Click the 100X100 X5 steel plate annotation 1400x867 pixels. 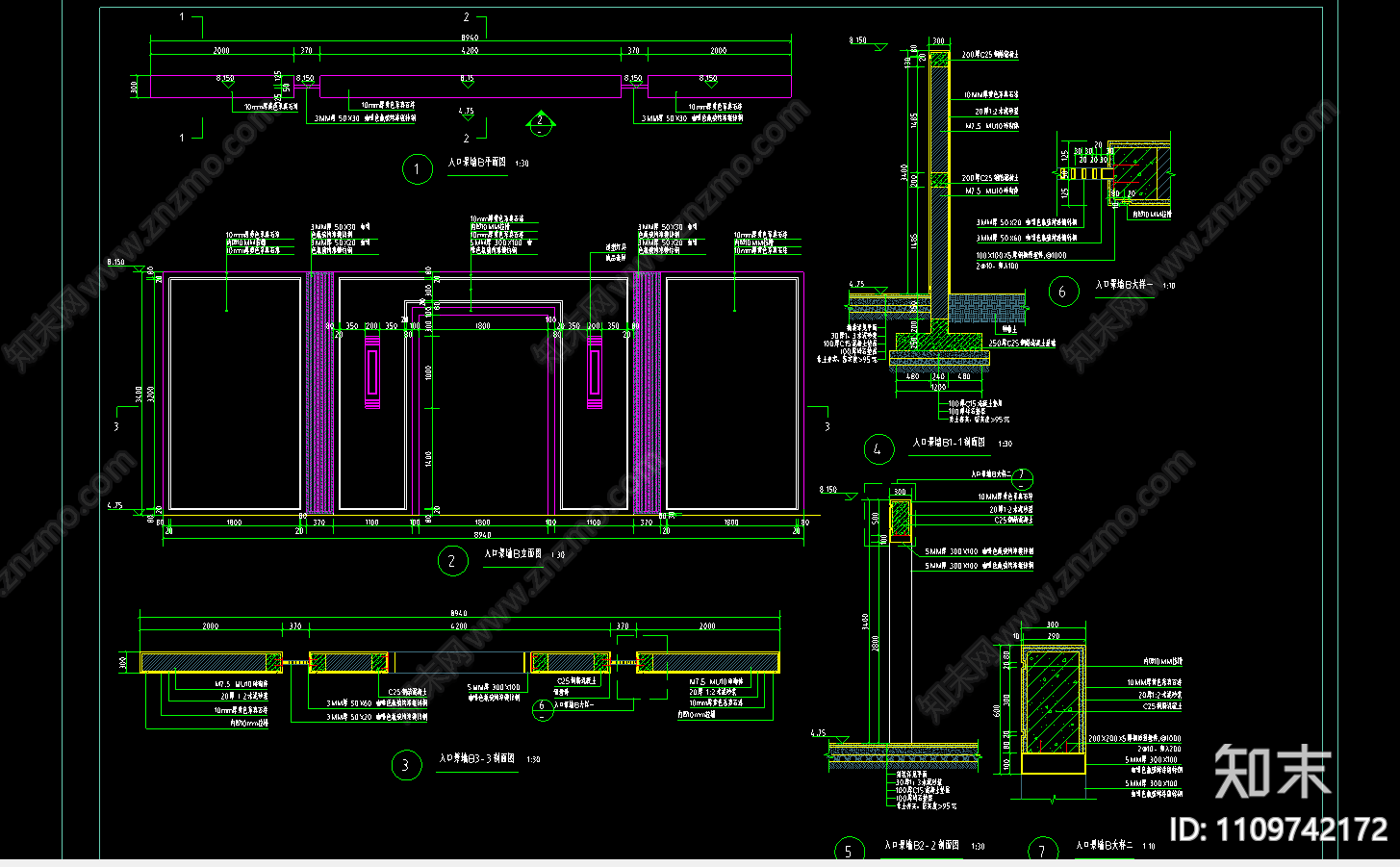click(x=1021, y=255)
